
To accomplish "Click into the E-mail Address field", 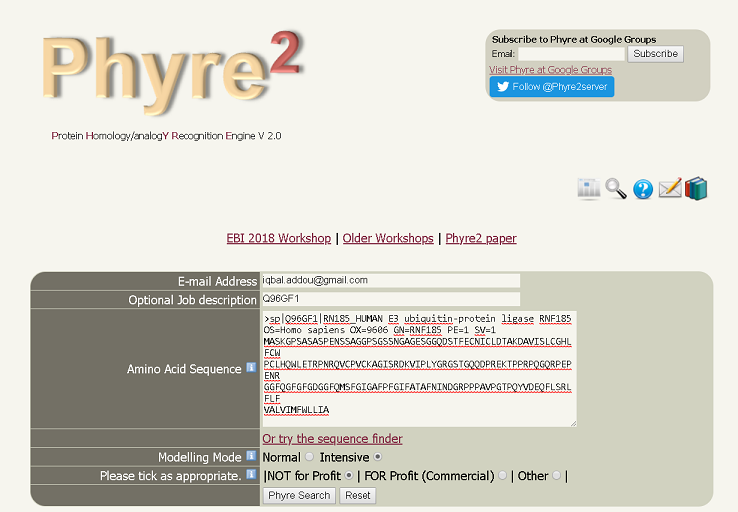I will pos(391,280).
